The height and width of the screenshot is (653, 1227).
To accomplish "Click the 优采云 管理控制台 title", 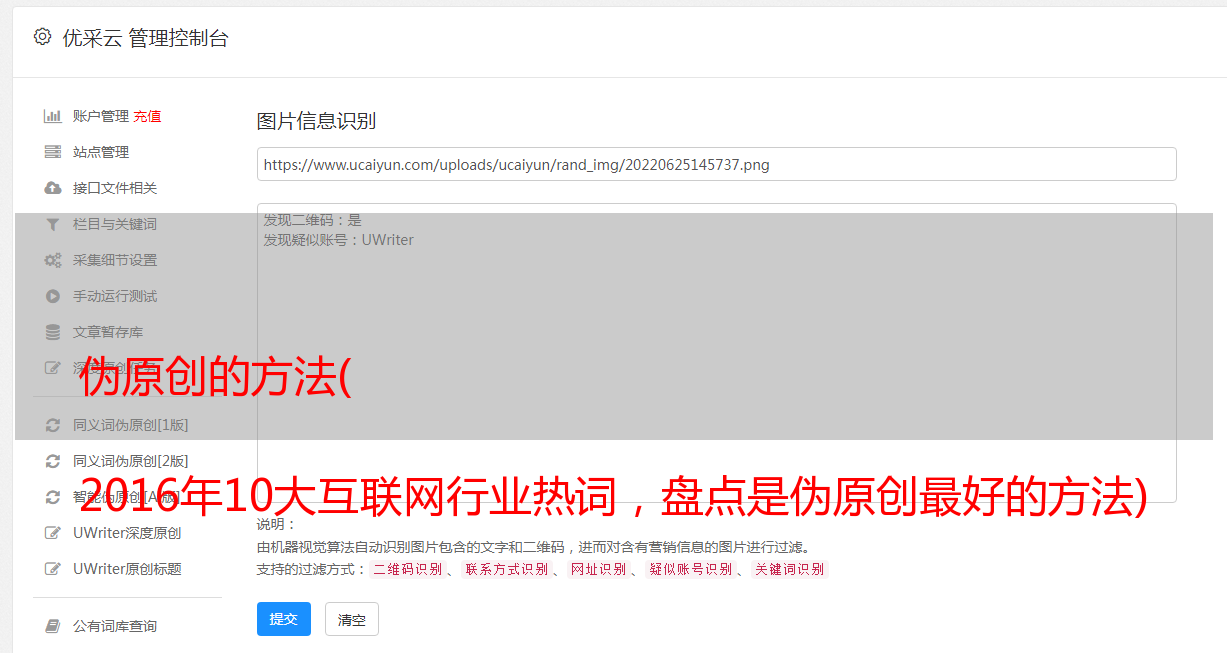I will (x=145, y=38).
